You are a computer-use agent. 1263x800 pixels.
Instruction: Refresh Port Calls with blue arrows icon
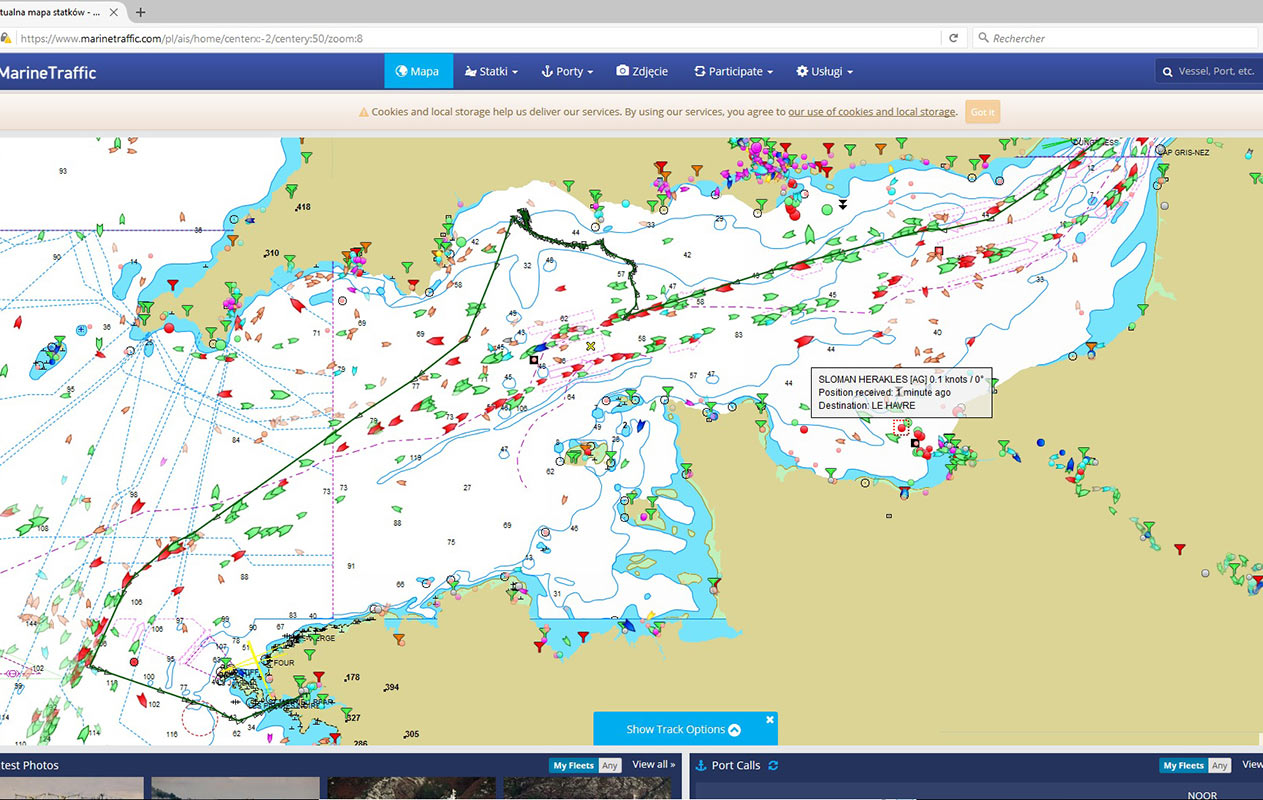pos(773,765)
